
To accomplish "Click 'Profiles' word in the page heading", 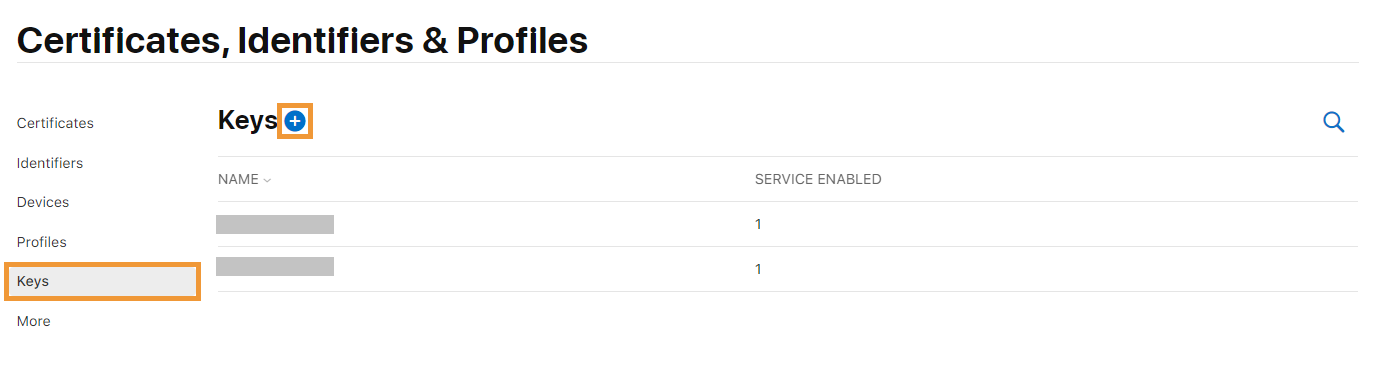I will click(522, 40).
